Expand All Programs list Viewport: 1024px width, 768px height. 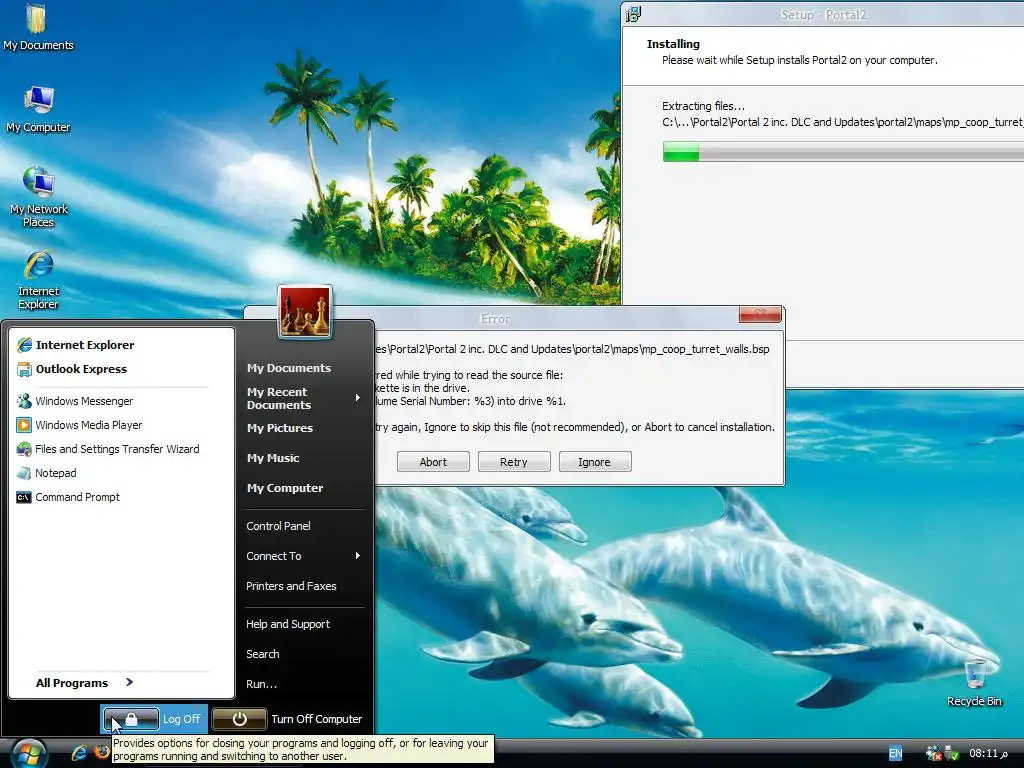85,682
